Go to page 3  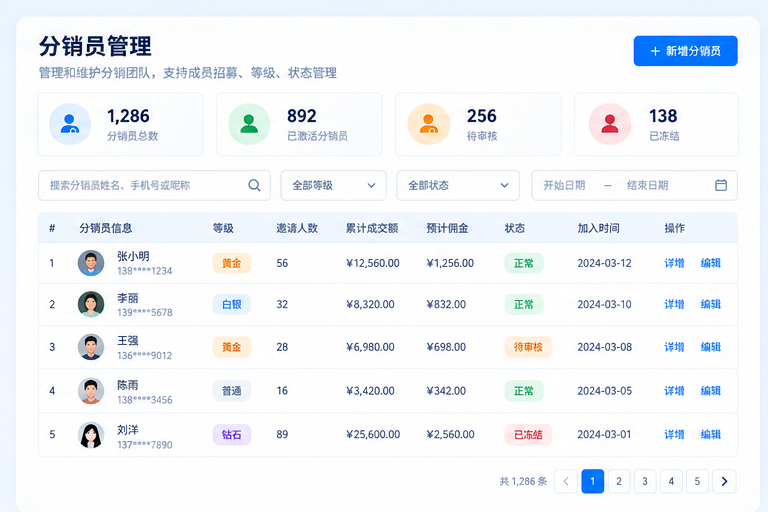point(645,481)
